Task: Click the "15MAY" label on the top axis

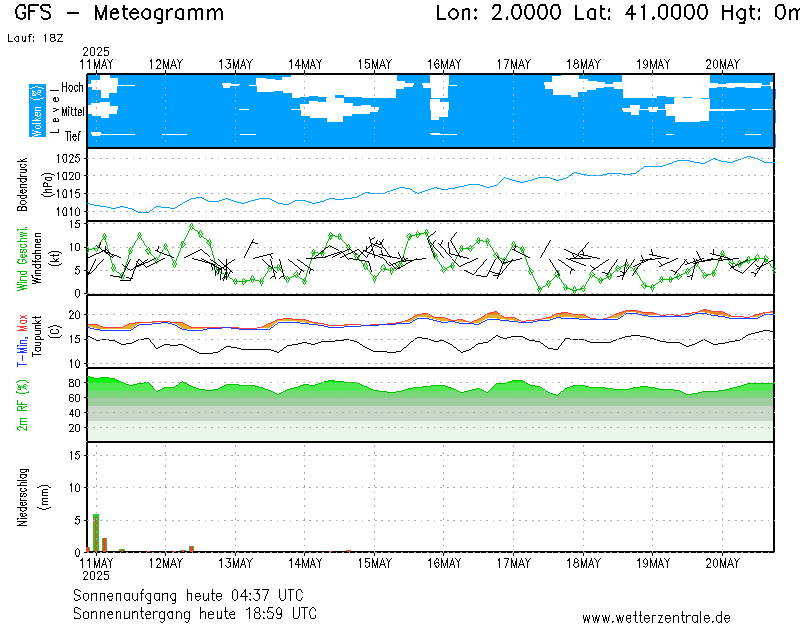Action: click(x=374, y=65)
